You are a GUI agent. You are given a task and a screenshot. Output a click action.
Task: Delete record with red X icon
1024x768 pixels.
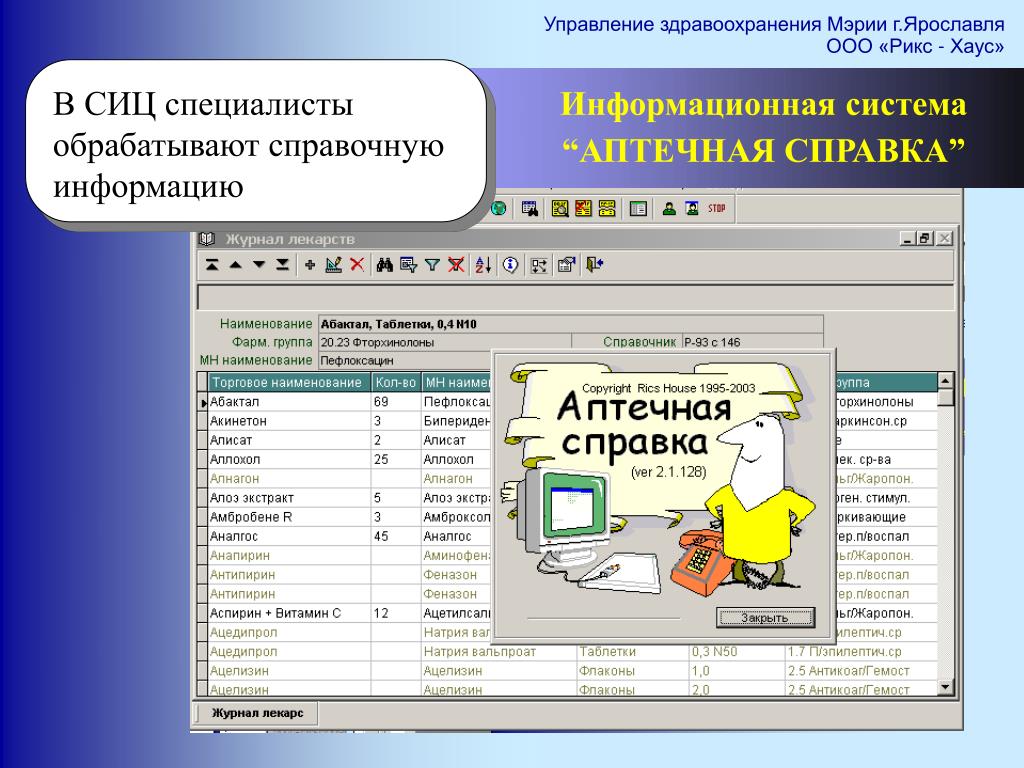pyautogui.click(x=357, y=265)
